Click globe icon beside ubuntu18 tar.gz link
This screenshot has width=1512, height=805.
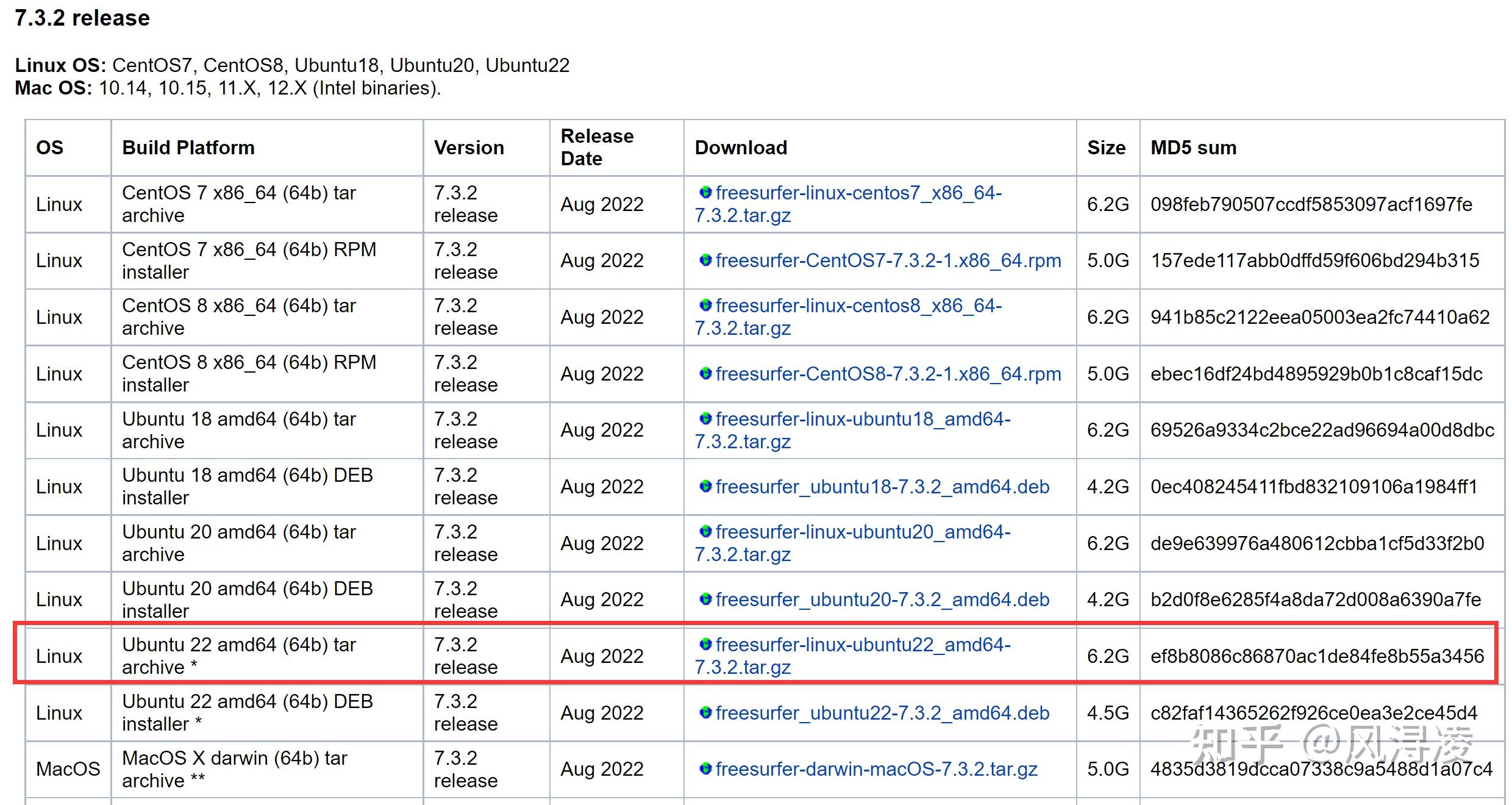click(x=705, y=418)
